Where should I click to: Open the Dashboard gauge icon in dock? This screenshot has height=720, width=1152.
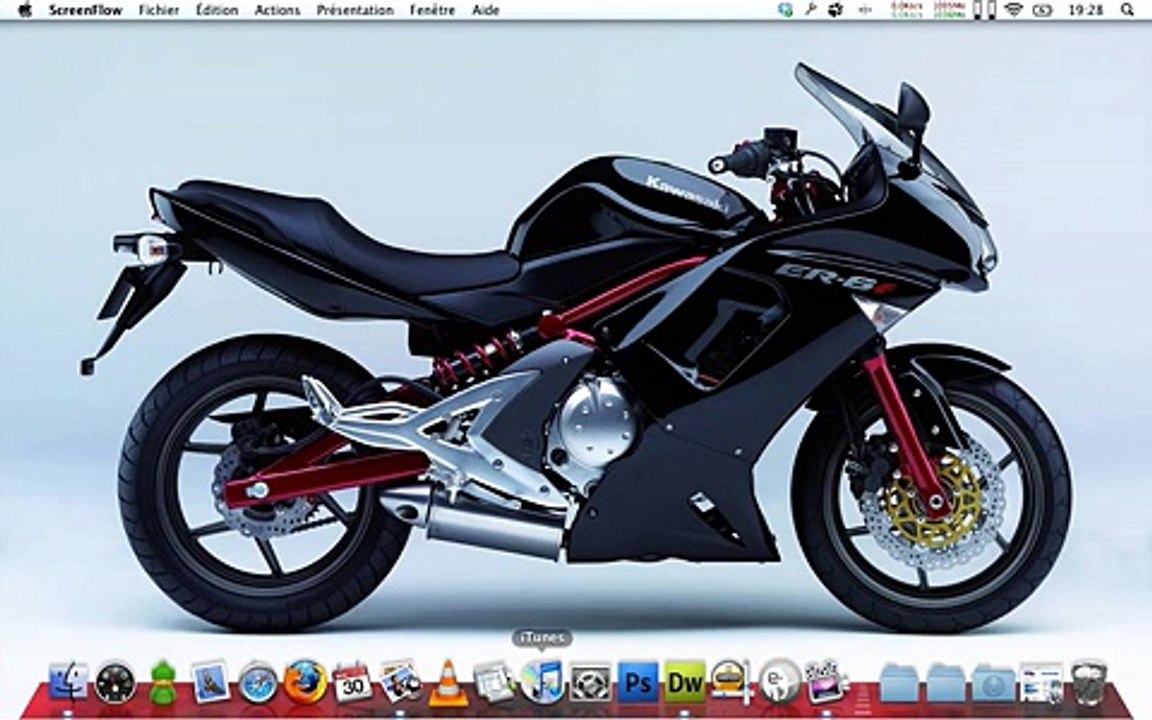115,683
